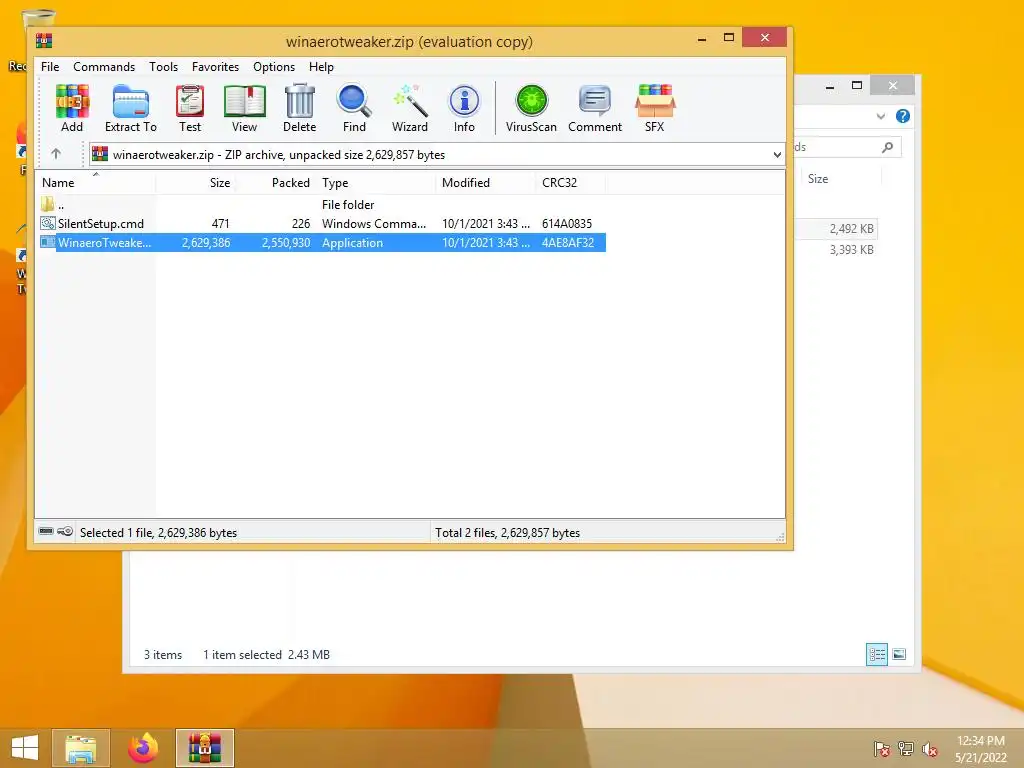Click the Add toolbar icon
Viewport: 1024px width, 768px height.
[72, 108]
